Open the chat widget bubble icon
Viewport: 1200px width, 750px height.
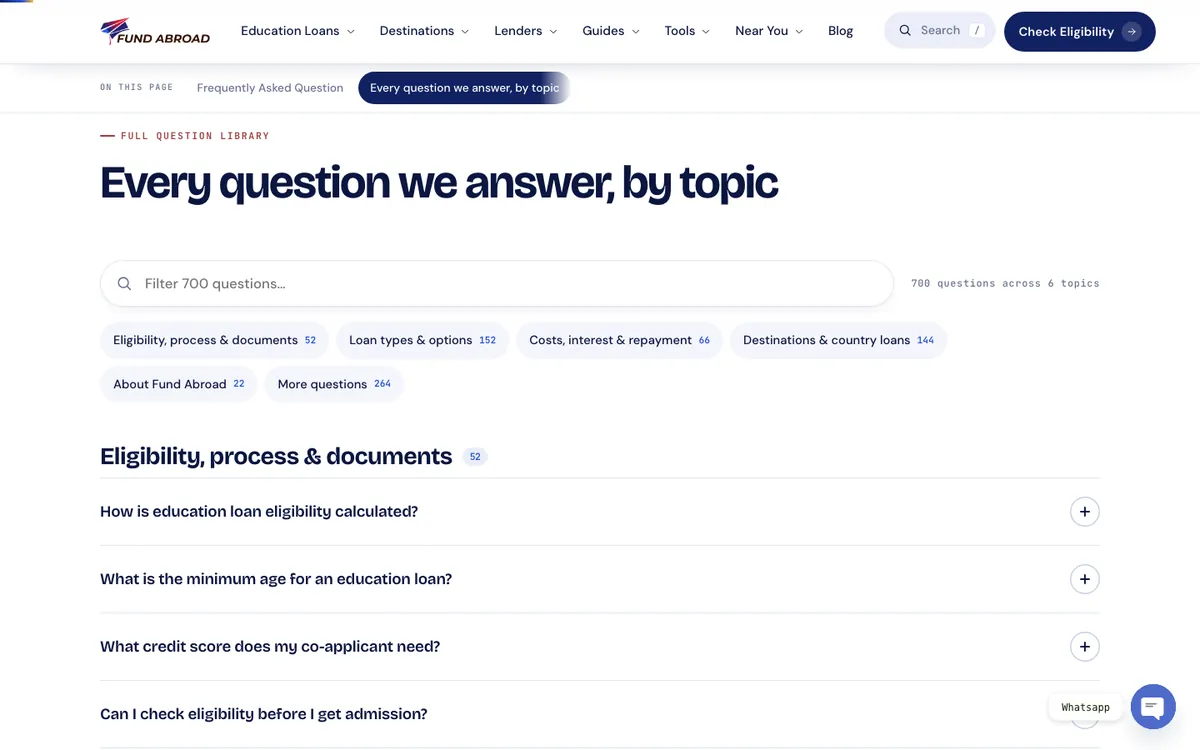[1153, 707]
